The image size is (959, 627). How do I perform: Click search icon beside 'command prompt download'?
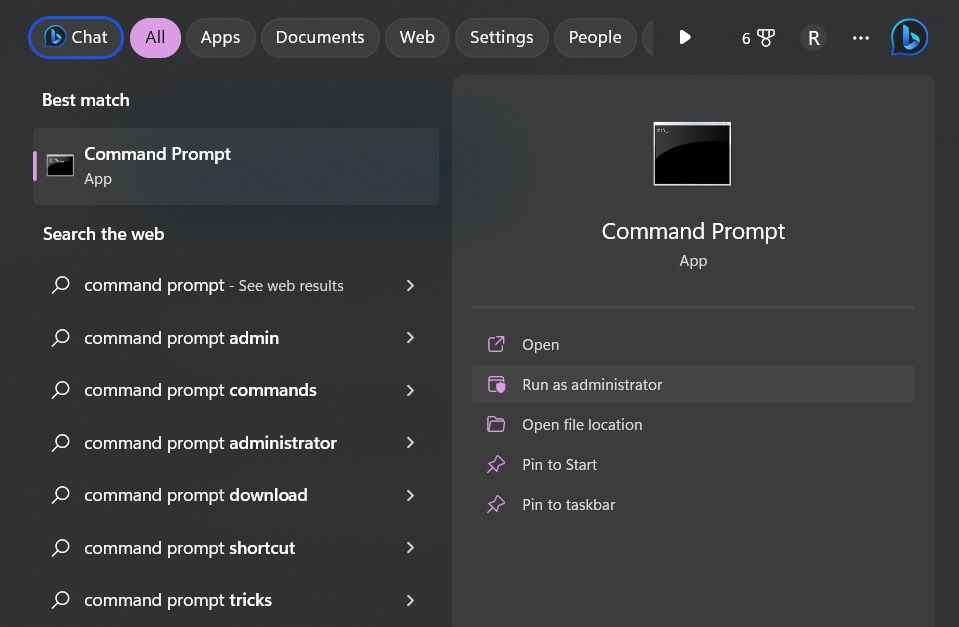click(x=61, y=495)
